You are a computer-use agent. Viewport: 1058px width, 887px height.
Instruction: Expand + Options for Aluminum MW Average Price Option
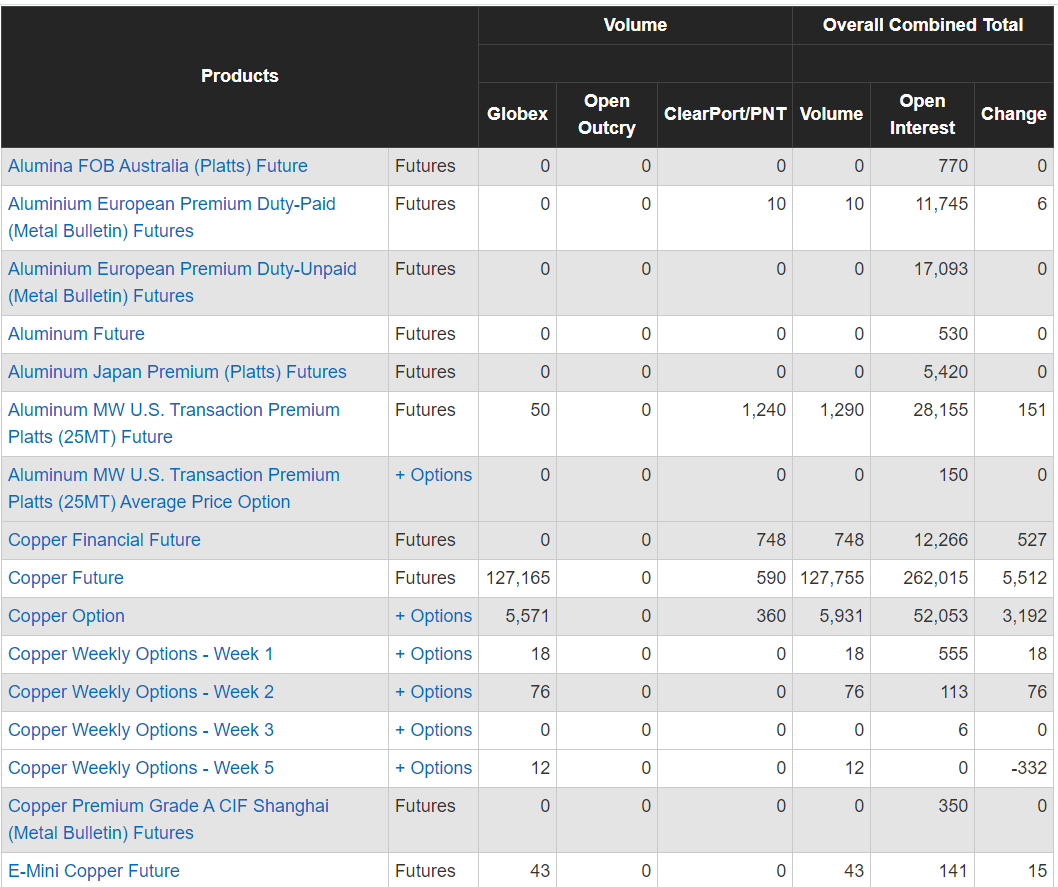coord(433,475)
